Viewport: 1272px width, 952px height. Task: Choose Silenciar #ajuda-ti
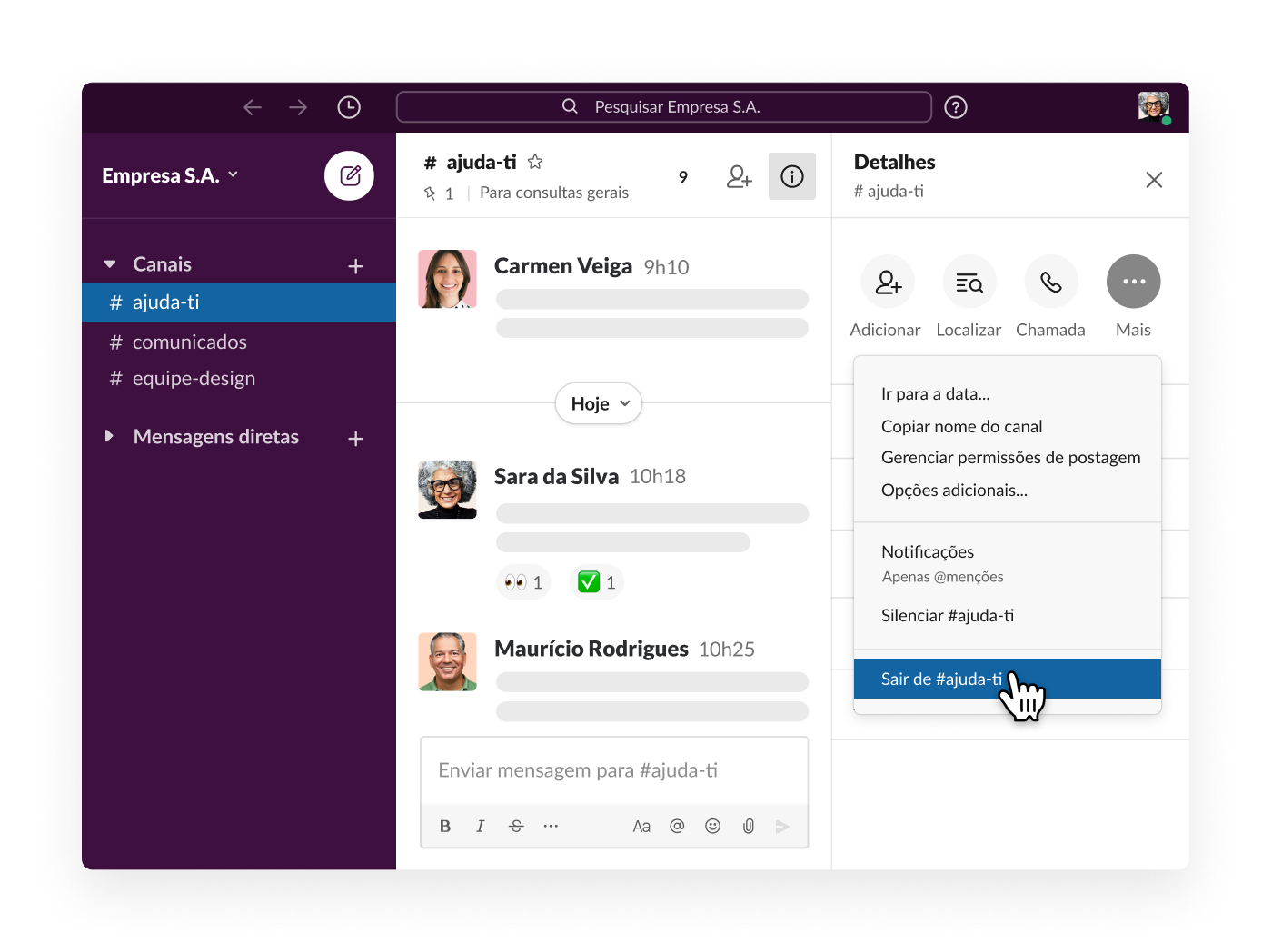[x=948, y=616]
